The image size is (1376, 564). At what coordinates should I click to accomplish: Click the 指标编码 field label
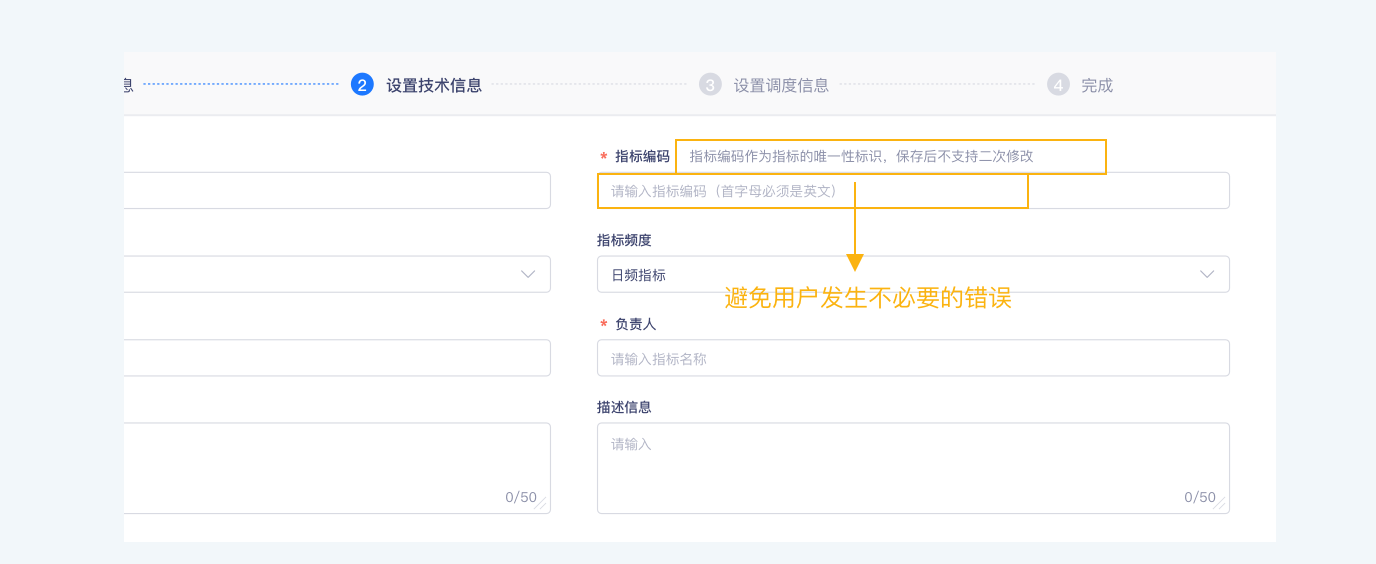click(x=642, y=156)
